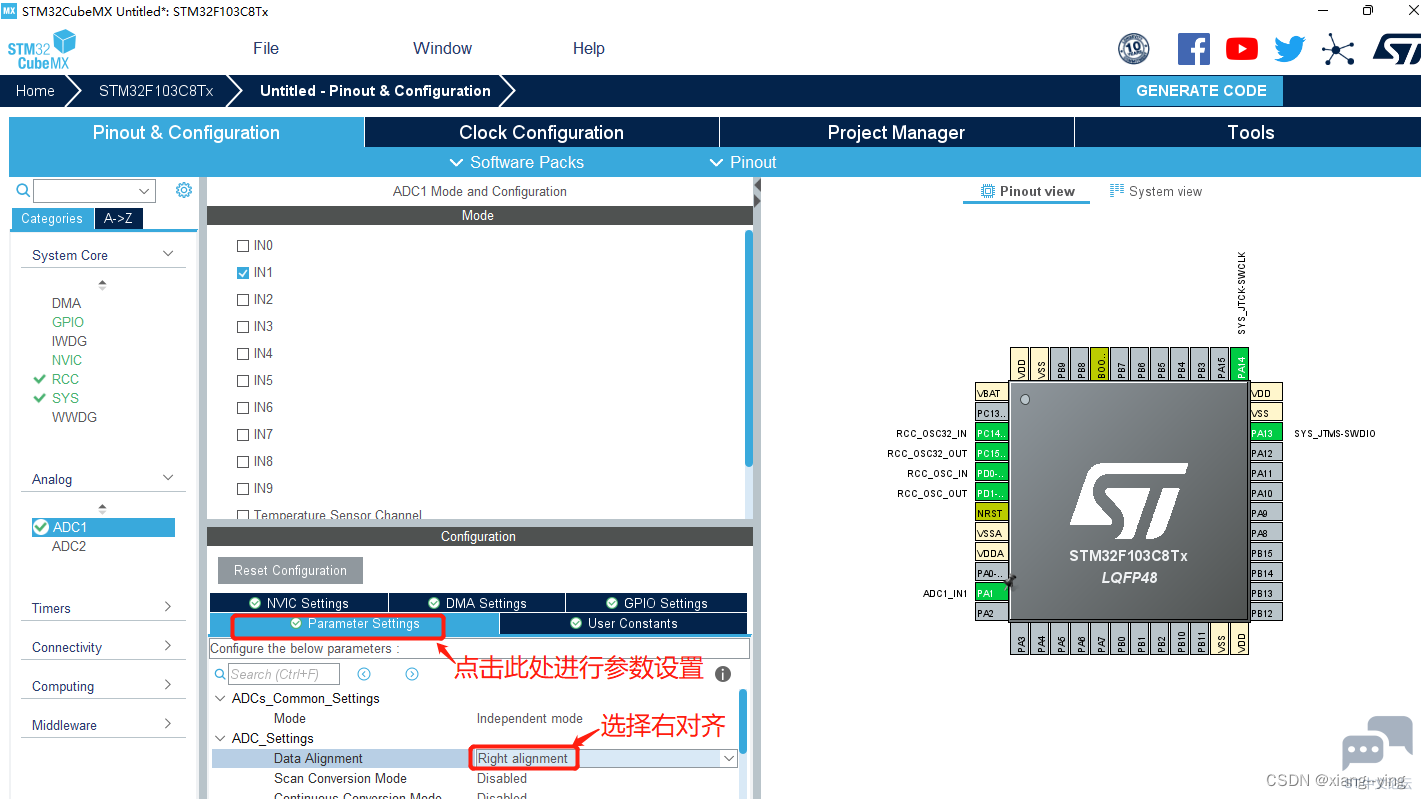
Task: Switch to System view
Action: point(1156,191)
